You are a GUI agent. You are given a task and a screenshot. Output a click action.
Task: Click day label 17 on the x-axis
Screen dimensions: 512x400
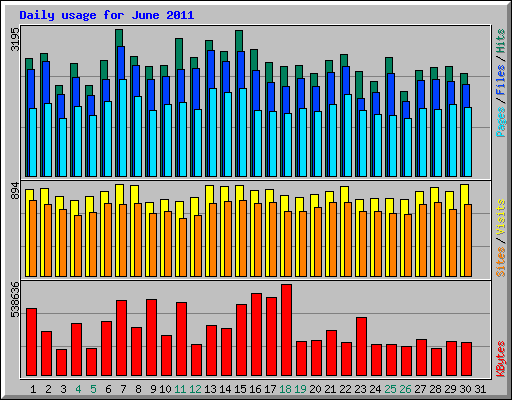[270, 389]
